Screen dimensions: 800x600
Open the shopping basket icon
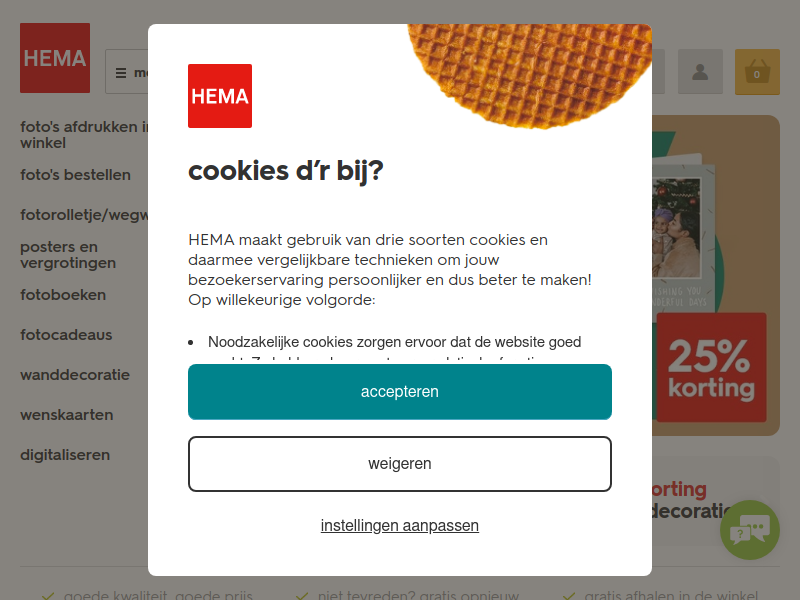[x=757, y=72]
